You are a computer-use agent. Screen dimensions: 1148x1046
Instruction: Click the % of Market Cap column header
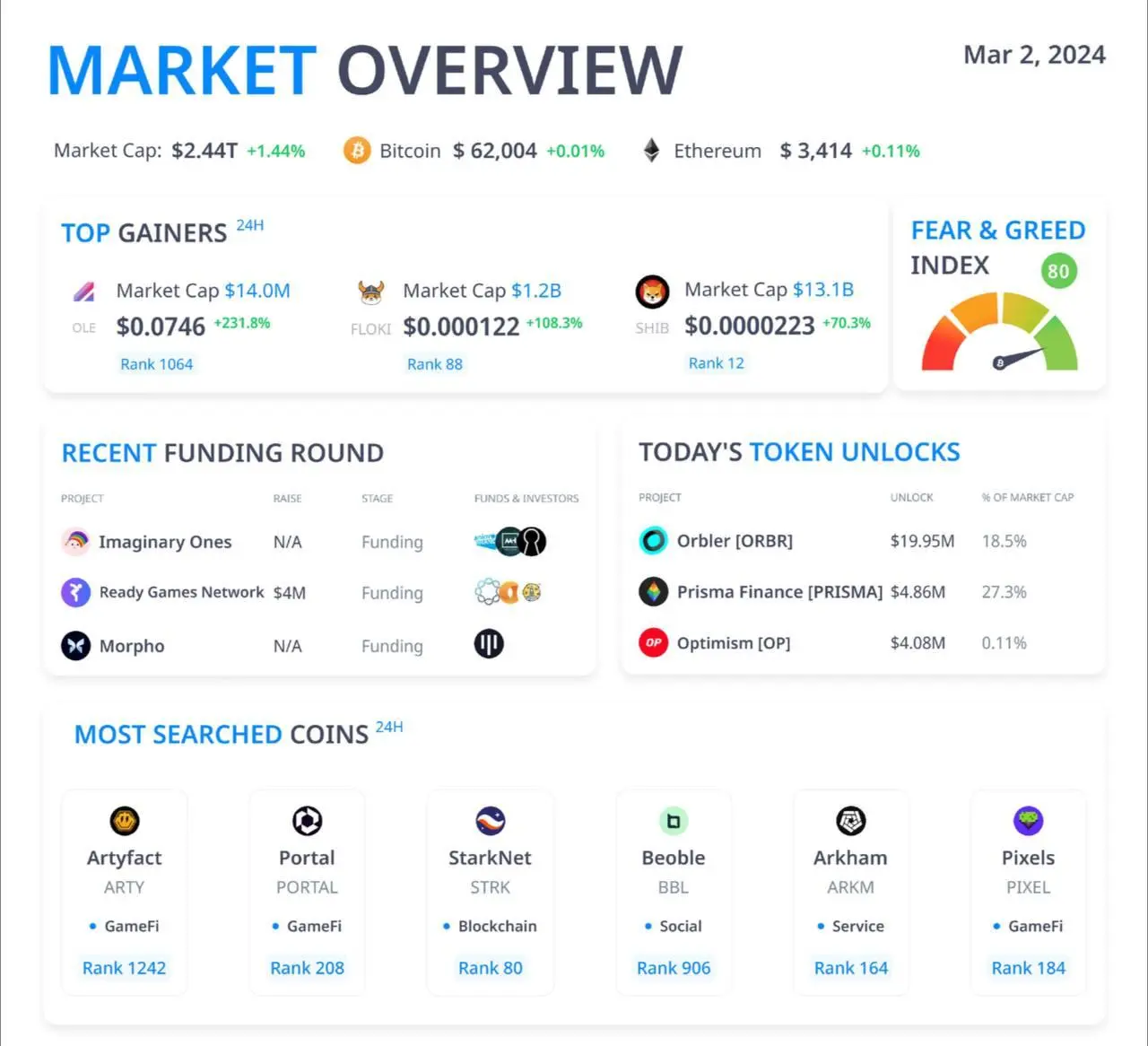(x=1028, y=498)
